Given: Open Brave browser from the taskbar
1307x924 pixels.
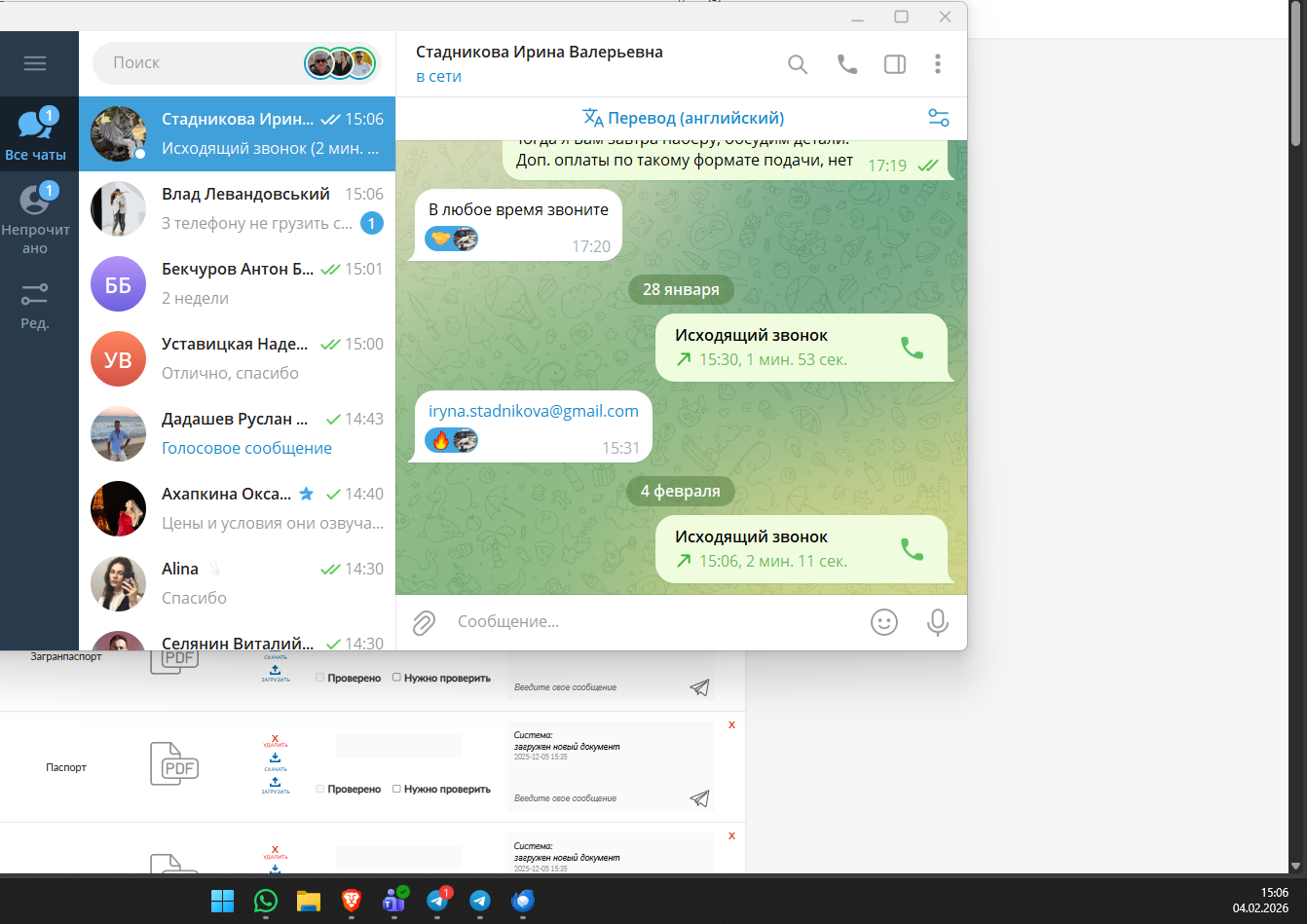Looking at the screenshot, I should click(352, 901).
